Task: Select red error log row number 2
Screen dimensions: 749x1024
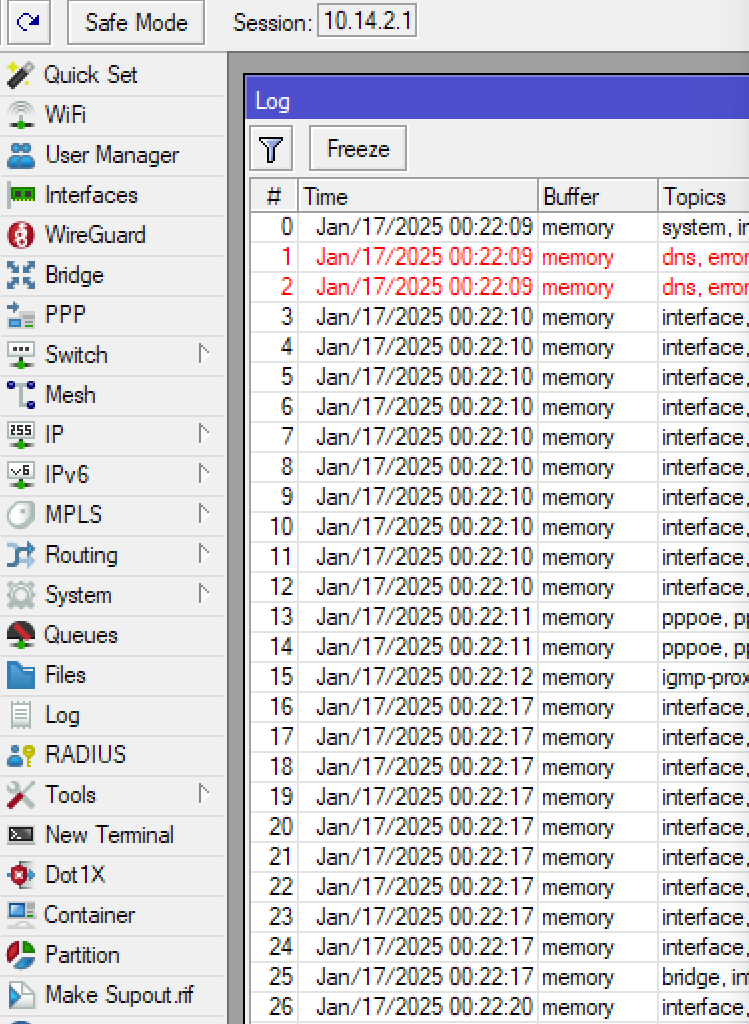Action: 500,287
